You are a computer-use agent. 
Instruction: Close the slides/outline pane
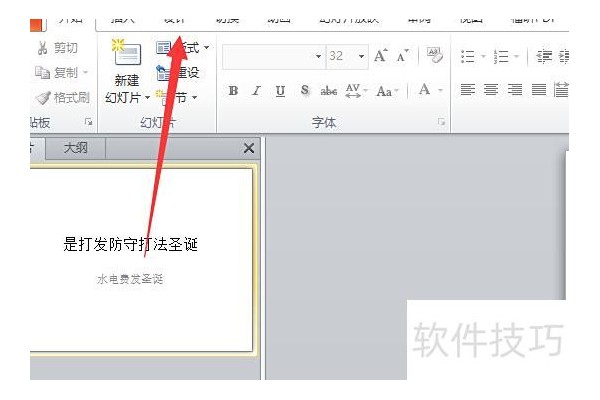(x=249, y=148)
